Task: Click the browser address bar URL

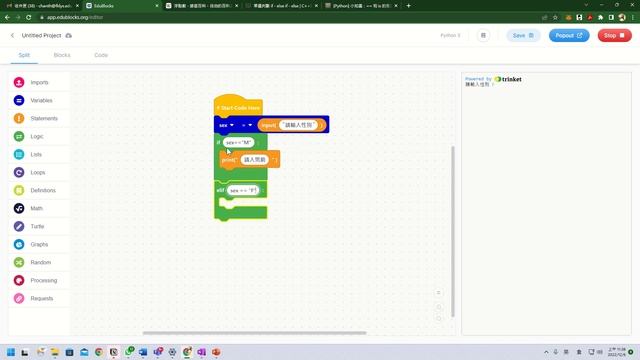Action: (75, 18)
